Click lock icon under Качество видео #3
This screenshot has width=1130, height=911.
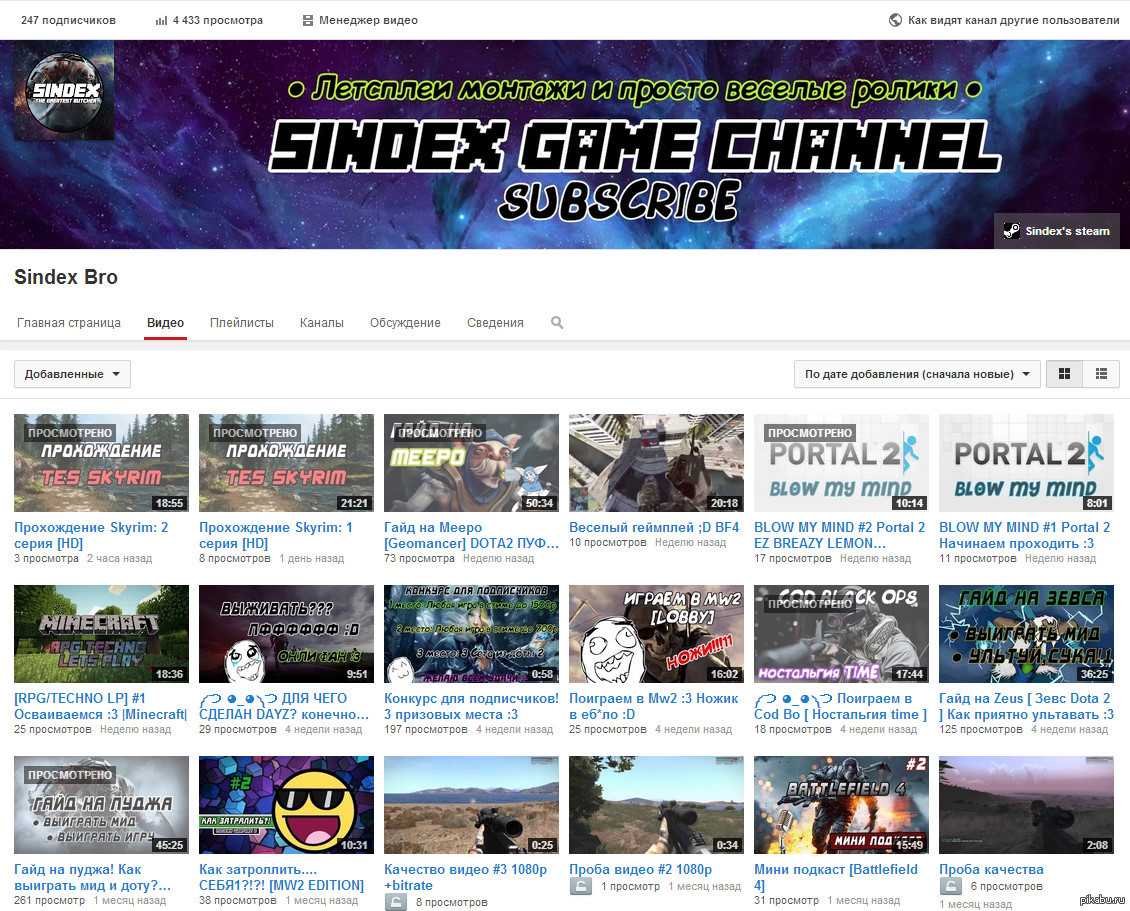[396, 902]
